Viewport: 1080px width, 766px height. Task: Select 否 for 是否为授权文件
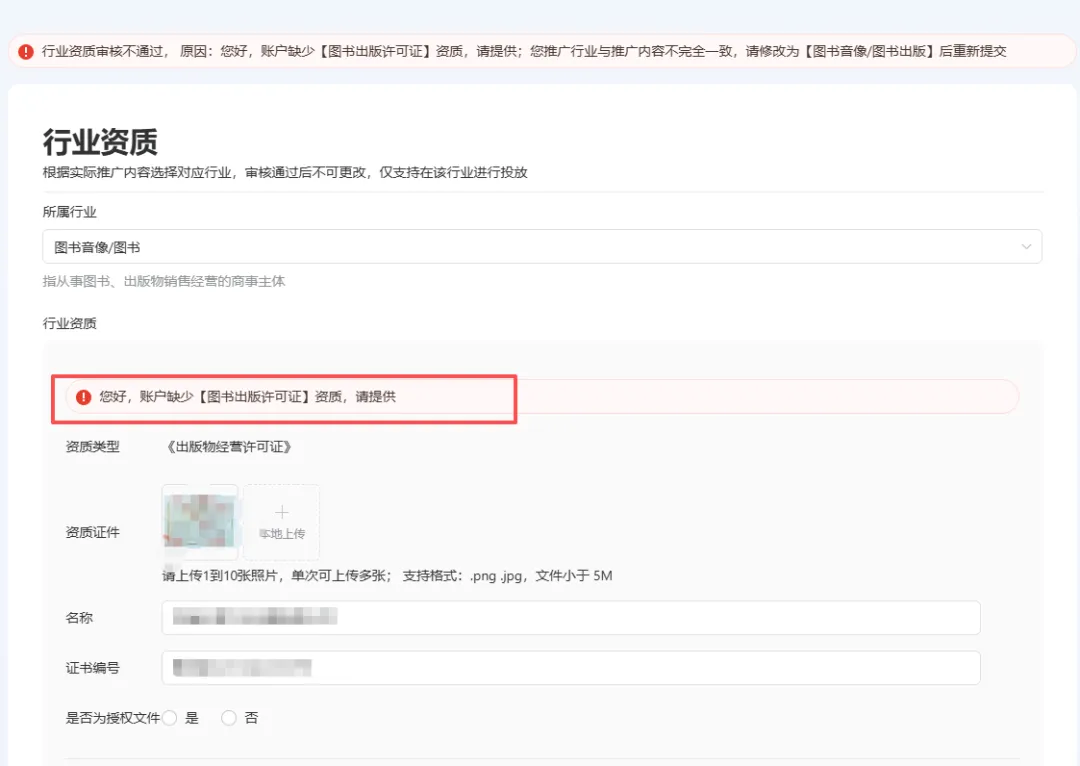229,718
